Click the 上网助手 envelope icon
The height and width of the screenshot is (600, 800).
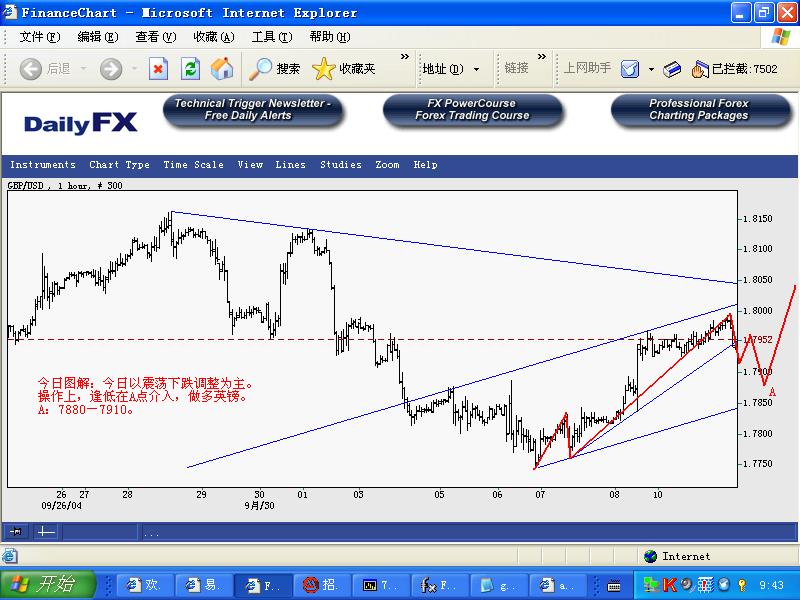point(630,68)
